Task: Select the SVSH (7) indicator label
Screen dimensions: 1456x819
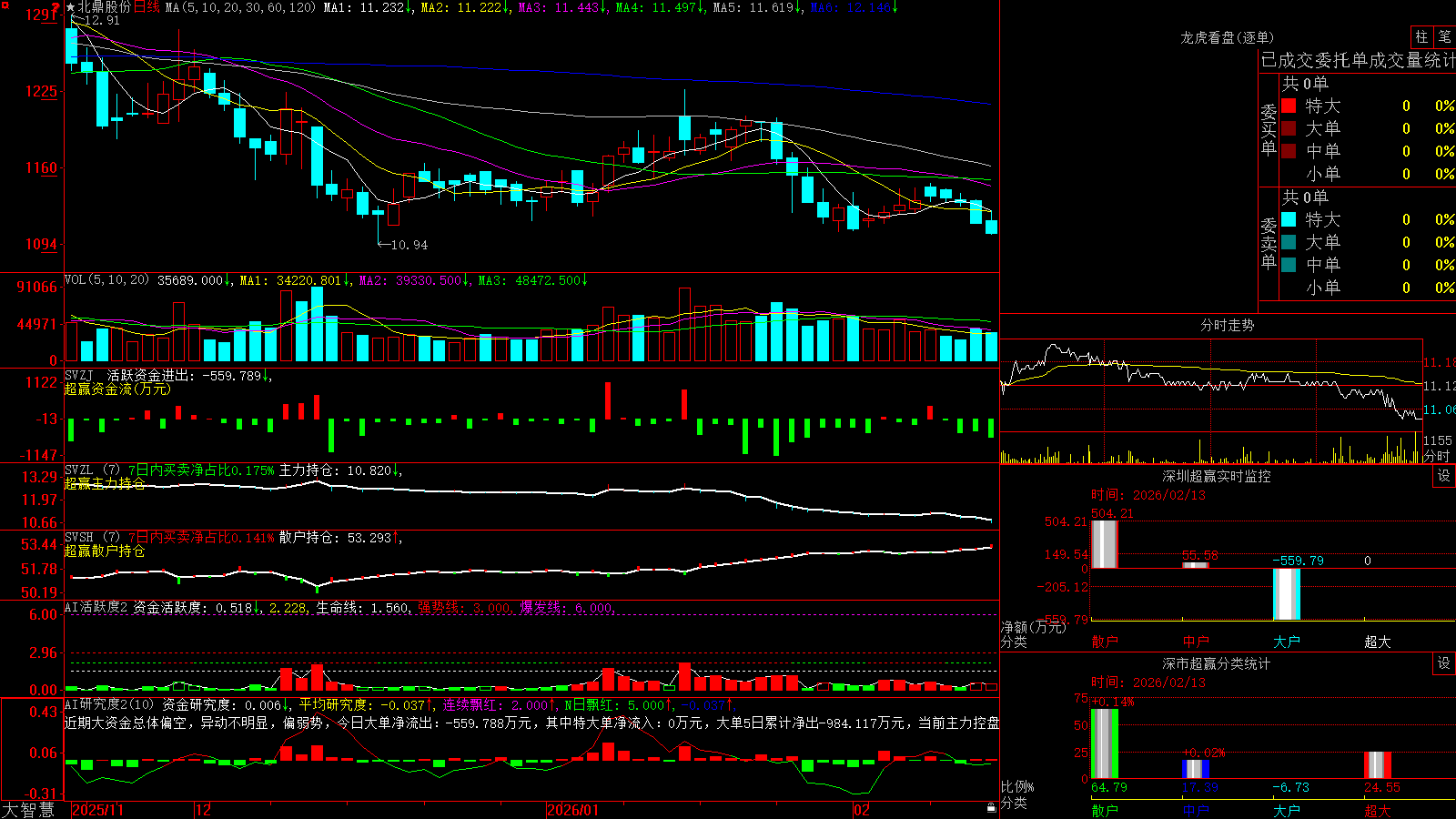Action: [92, 538]
